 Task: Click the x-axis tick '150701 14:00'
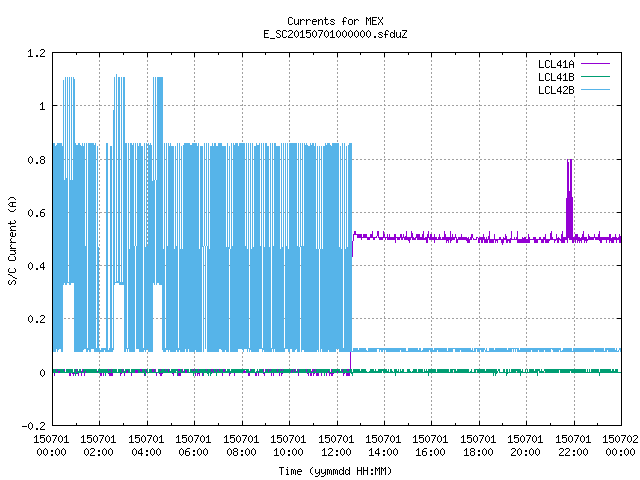click(384, 446)
